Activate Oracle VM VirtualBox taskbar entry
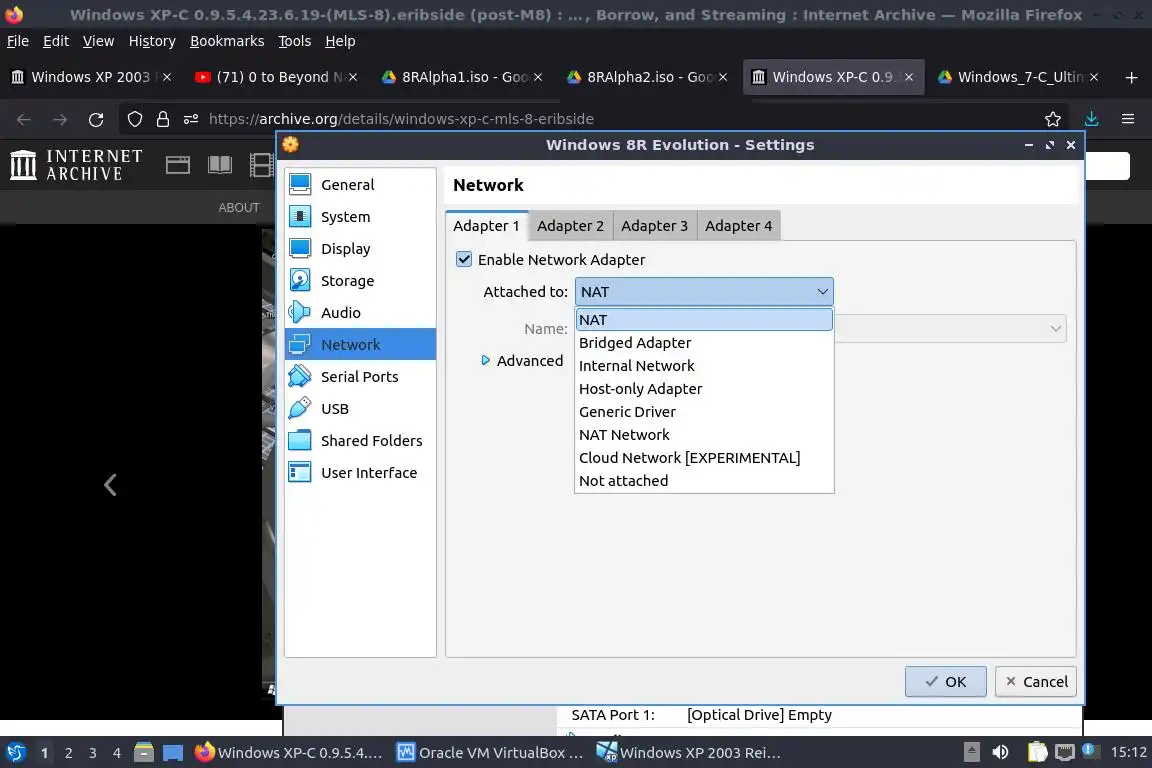Image resolution: width=1152 pixels, height=768 pixels. point(491,753)
